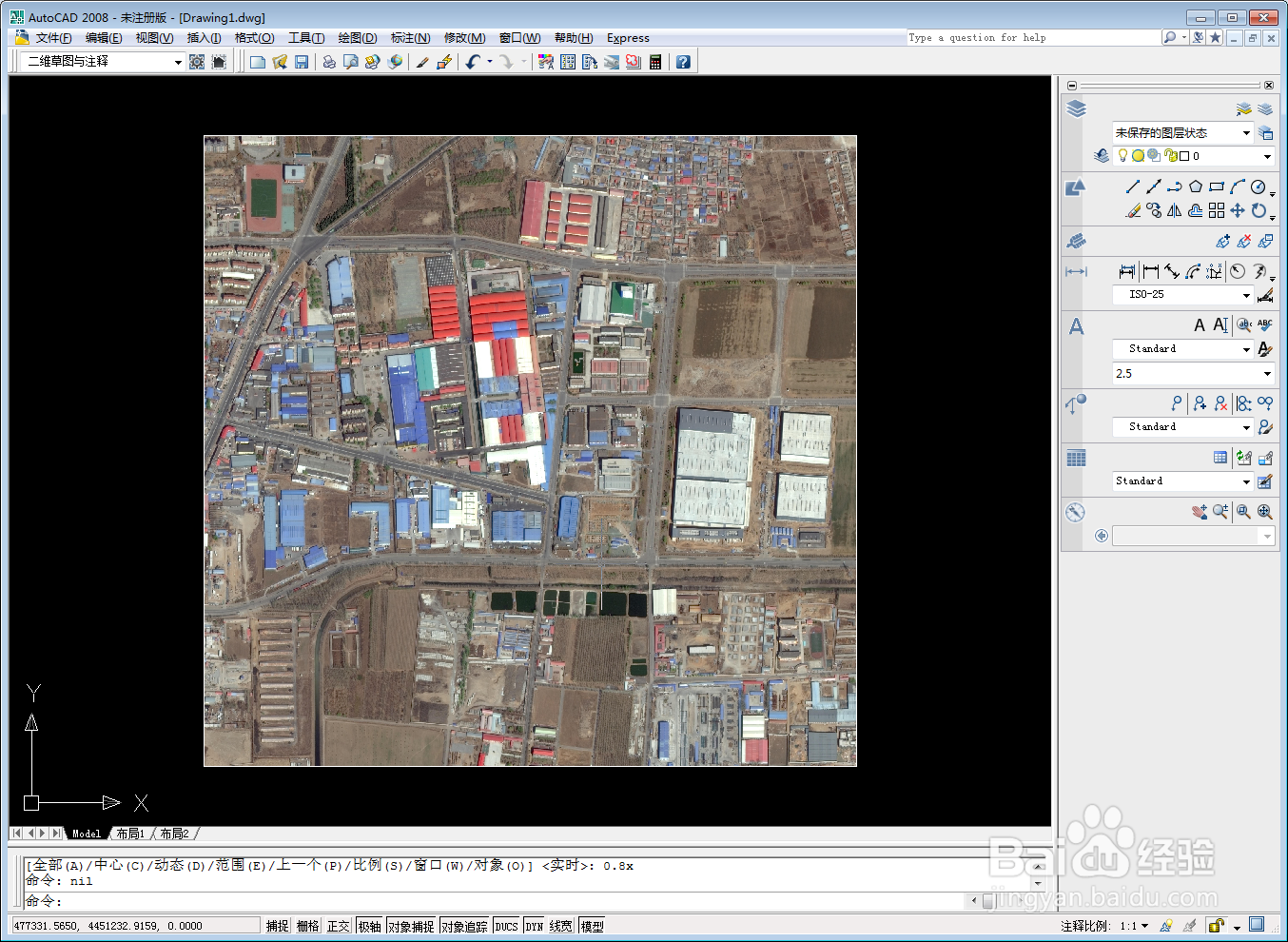Switch to the 布局2 layout tab
This screenshot has height=942, width=1288.
(x=174, y=834)
